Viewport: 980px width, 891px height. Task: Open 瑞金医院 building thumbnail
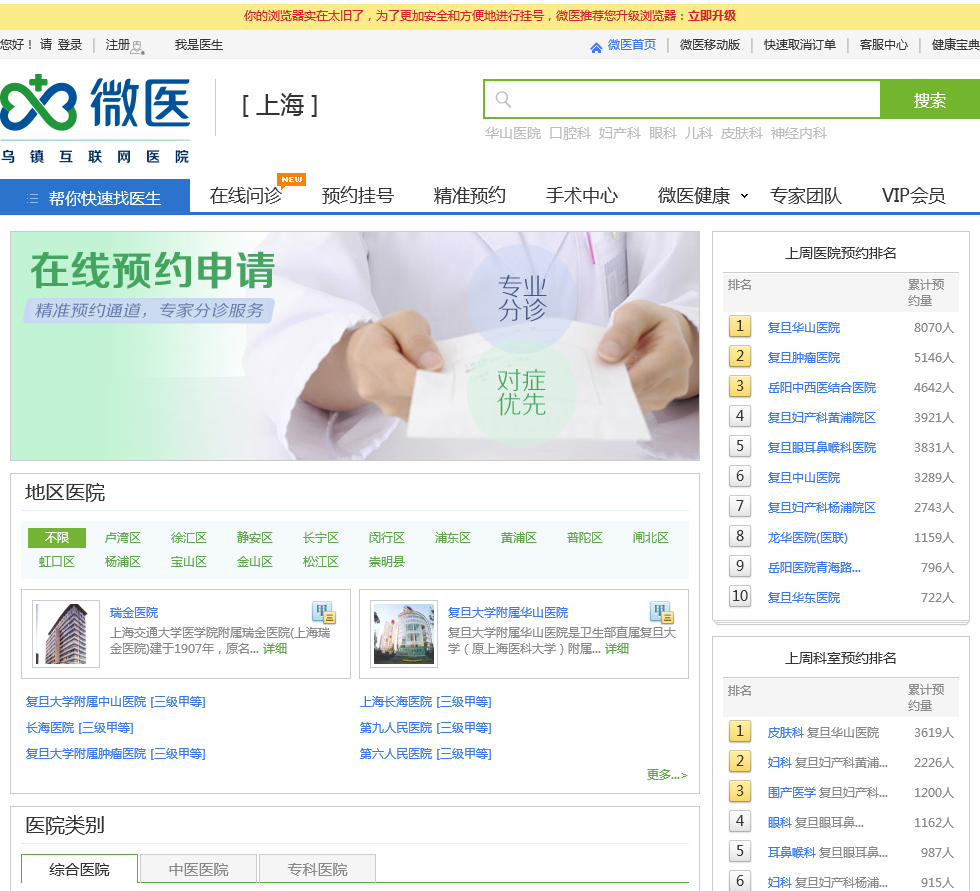pyautogui.click(x=66, y=634)
